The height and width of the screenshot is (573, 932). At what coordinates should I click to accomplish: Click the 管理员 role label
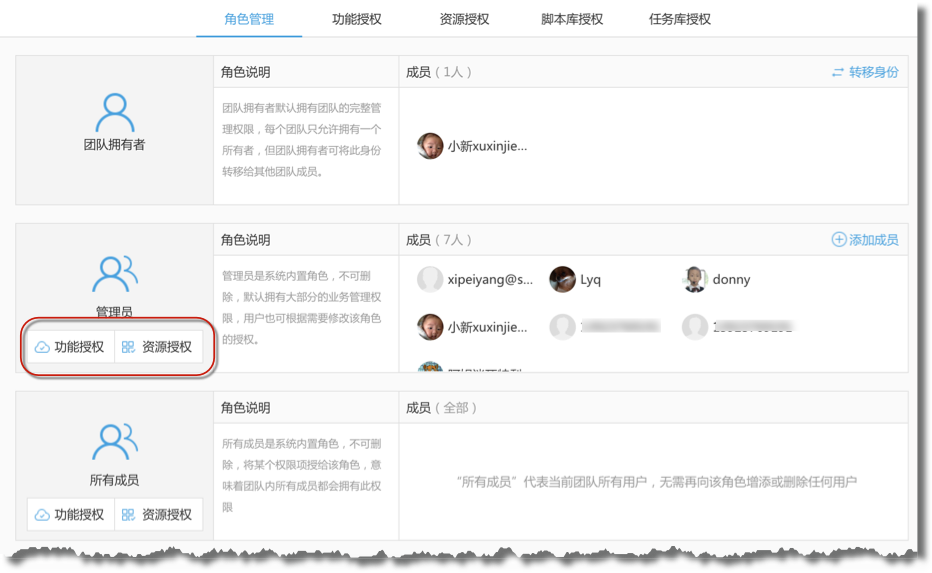pos(114,311)
